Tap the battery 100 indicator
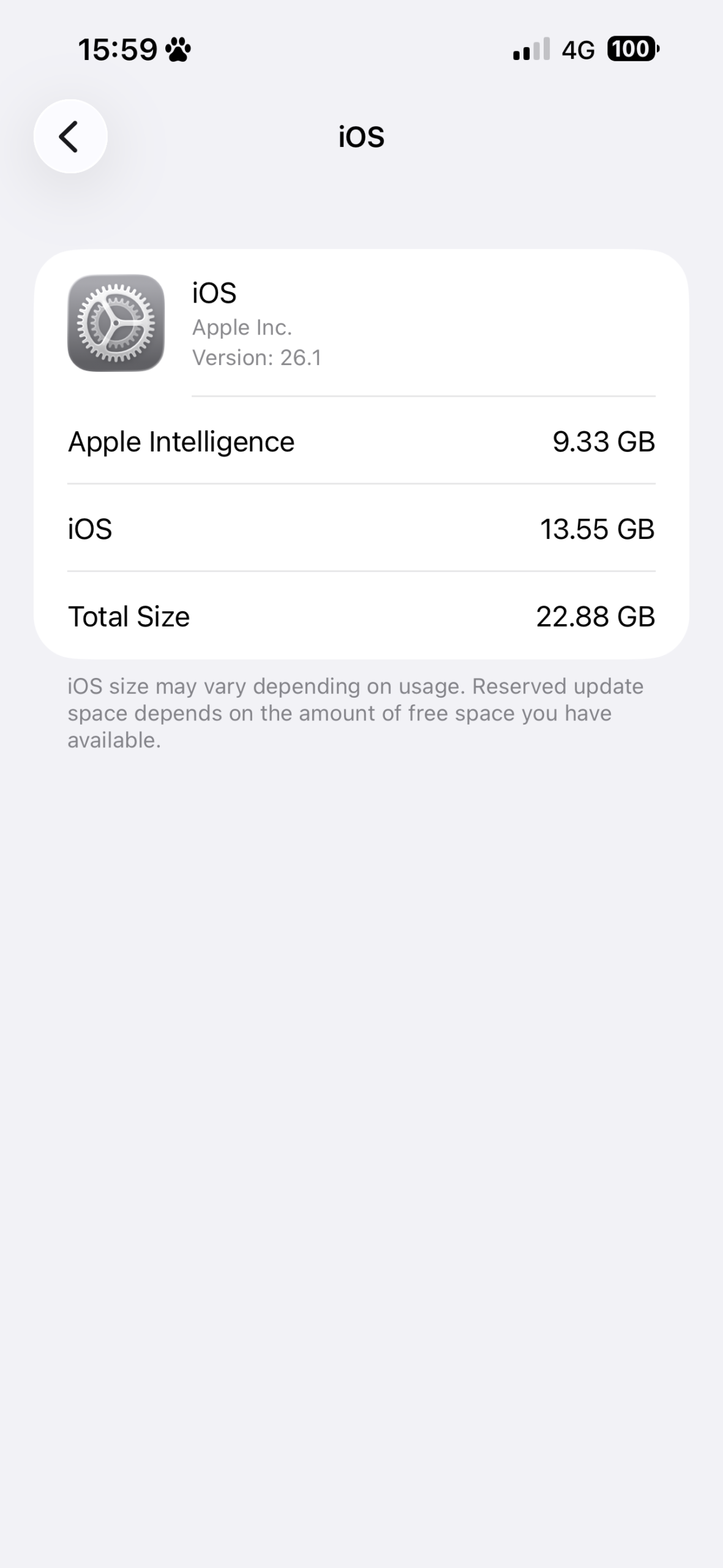The height and width of the screenshot is (1568, 723). click(x=632, y=49)
